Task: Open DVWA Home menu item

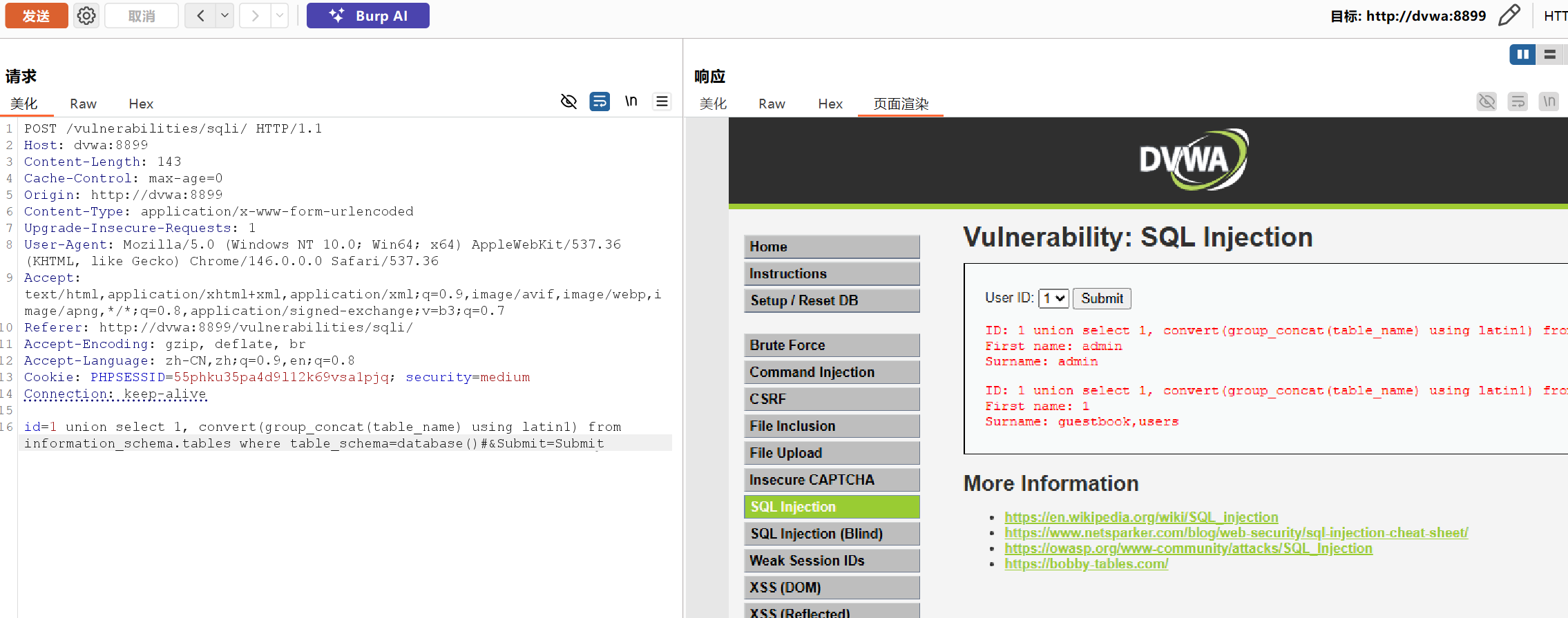Action: 832,247
